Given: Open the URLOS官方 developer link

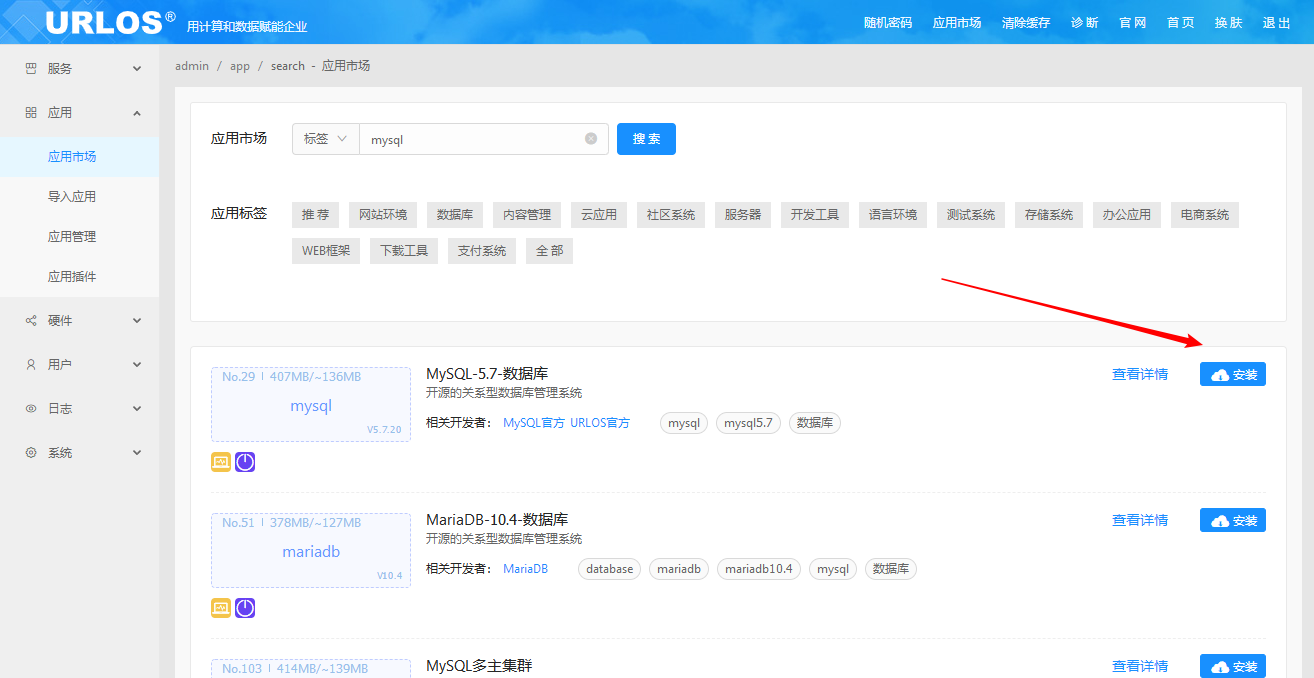Looking at the screenshot, I should coord(600,423).
